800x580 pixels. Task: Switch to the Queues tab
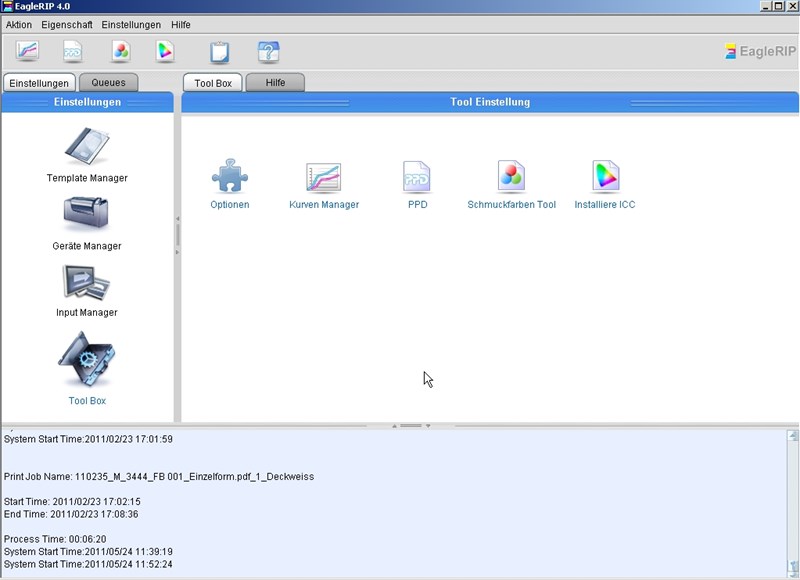coord(108,83)
